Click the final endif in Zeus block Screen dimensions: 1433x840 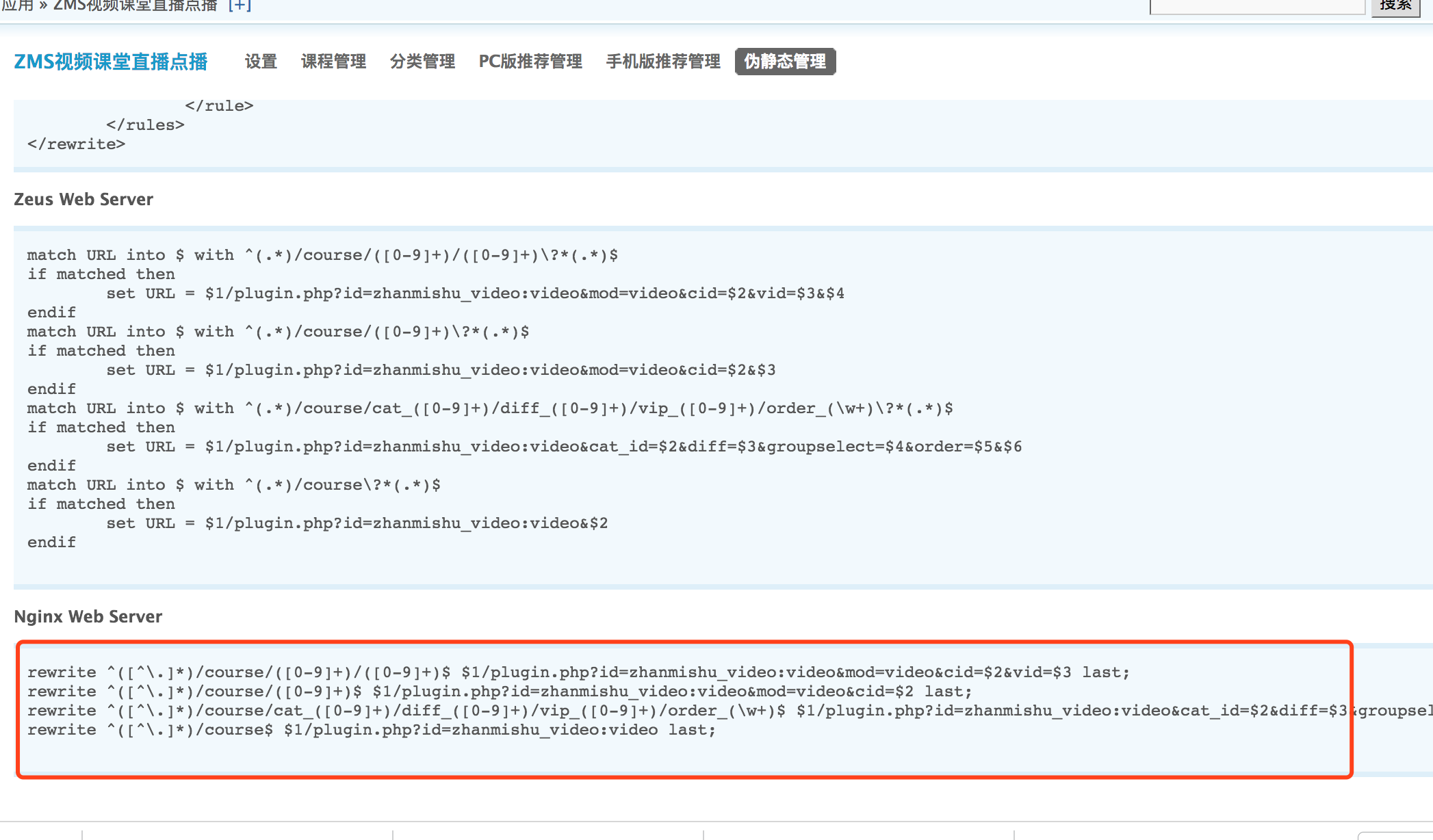tap(51, 542)
